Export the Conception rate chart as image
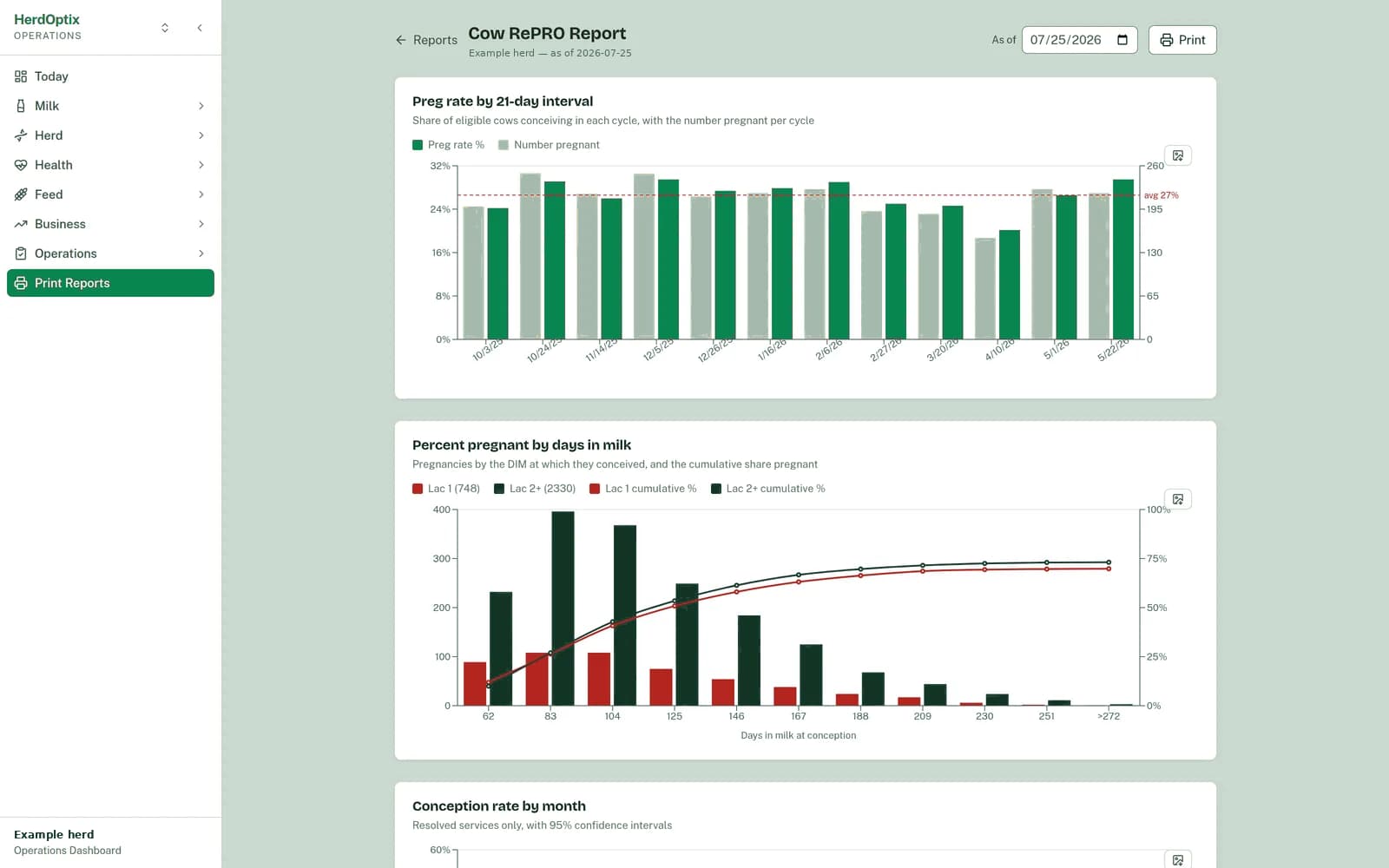 (1178, 859)
